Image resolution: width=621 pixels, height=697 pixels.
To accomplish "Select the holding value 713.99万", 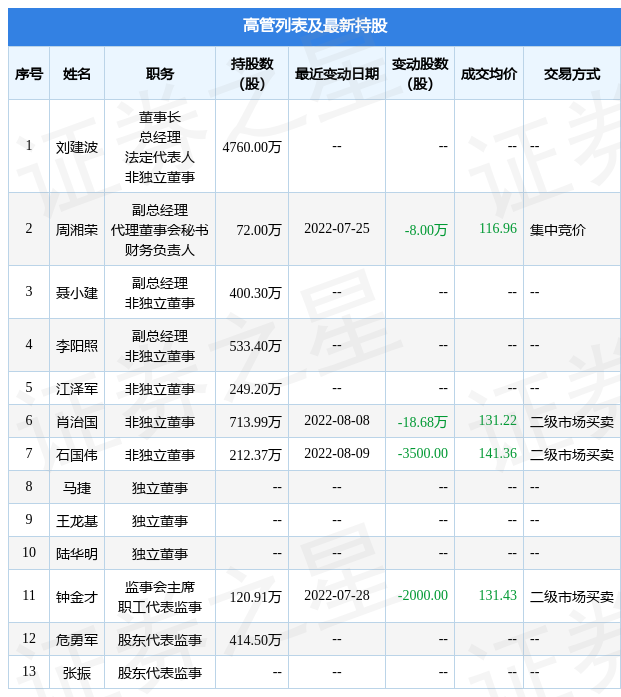I will coord(256,422).
